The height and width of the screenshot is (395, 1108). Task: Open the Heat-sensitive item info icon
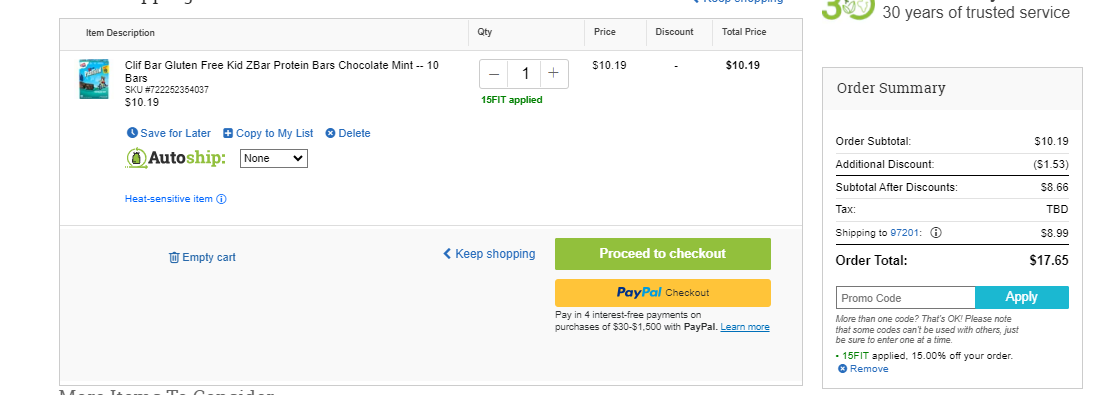(221, 199)
